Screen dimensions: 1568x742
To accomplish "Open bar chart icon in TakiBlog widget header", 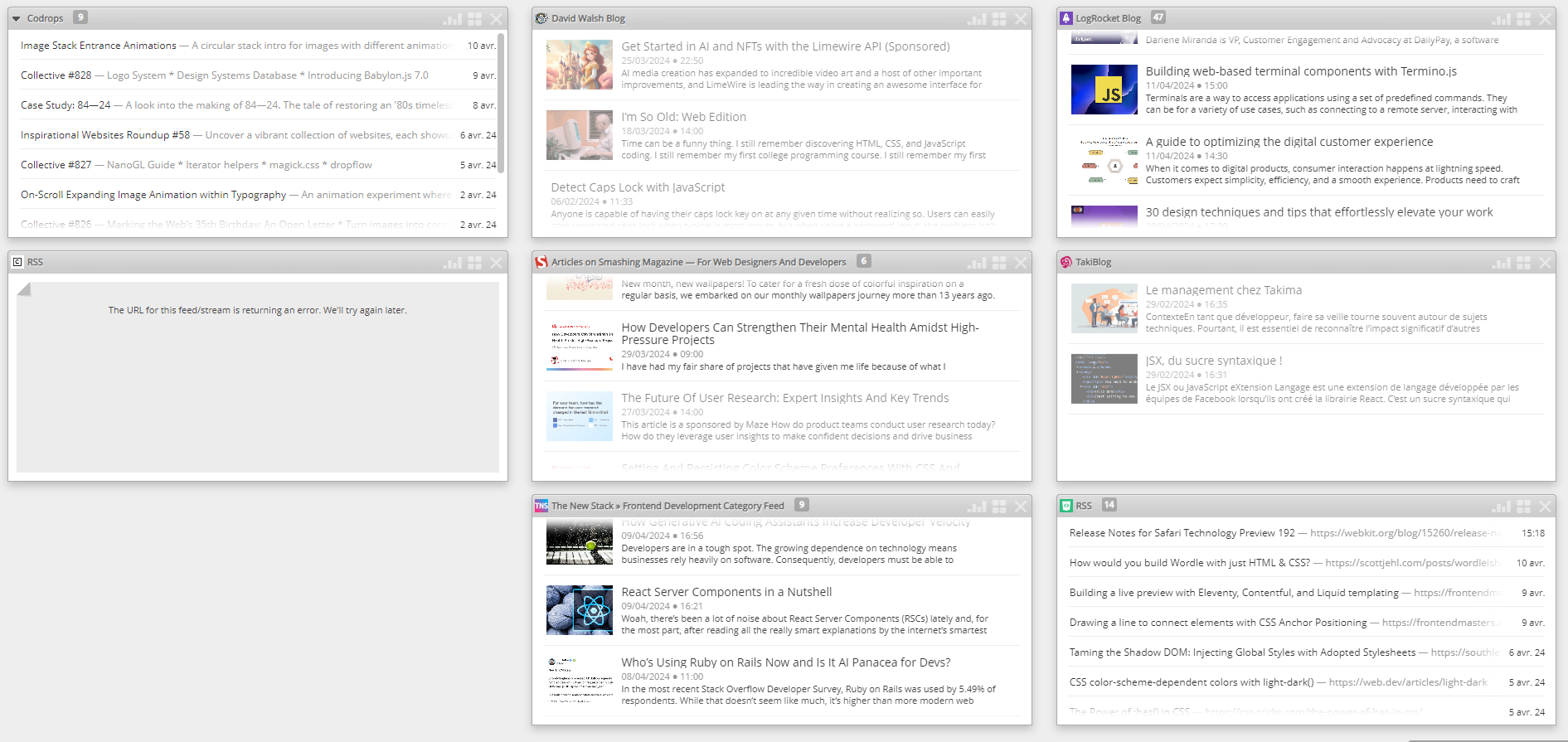I will point(1502,262).
